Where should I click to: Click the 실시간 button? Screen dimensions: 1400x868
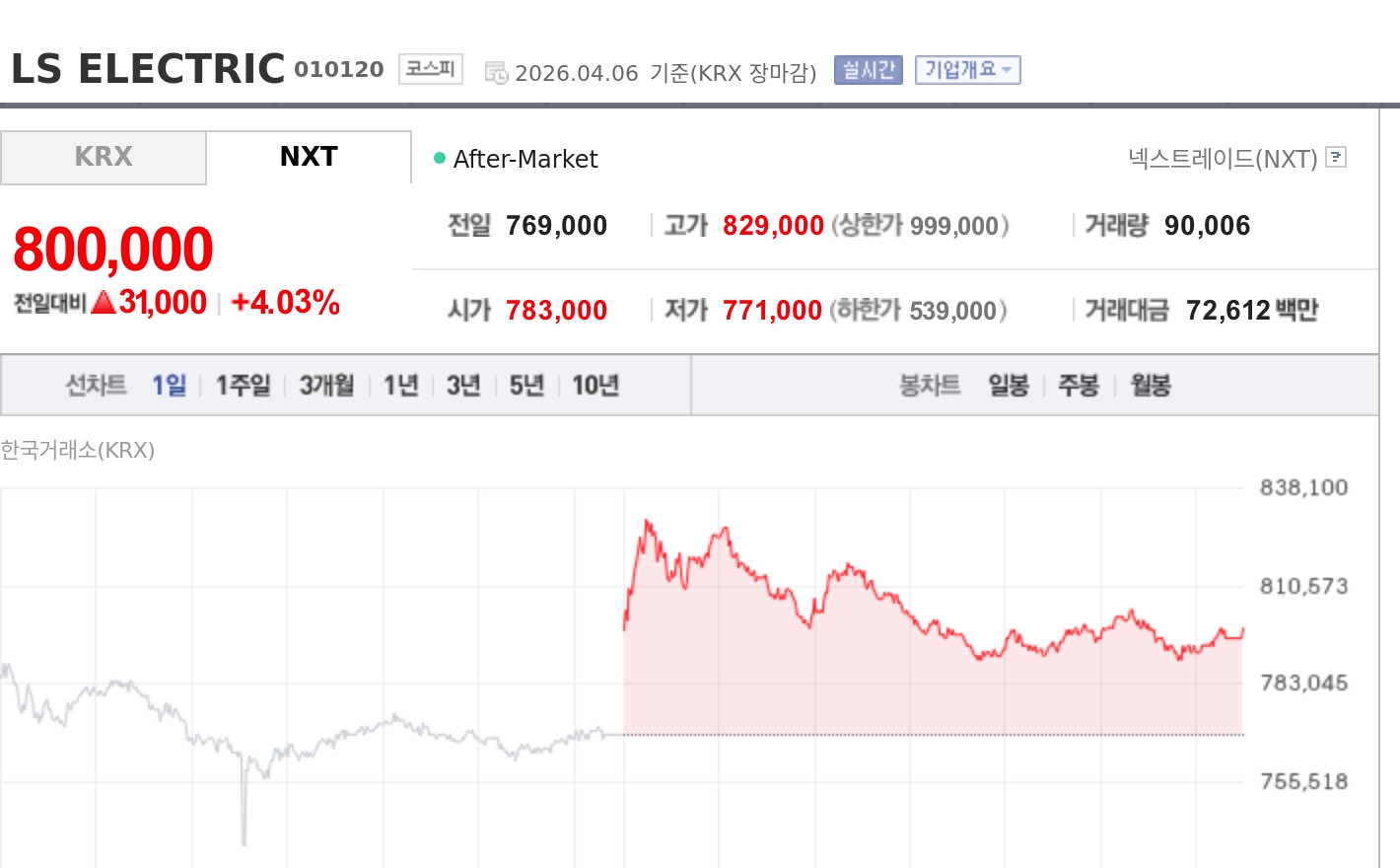click(x=867, y=69)
